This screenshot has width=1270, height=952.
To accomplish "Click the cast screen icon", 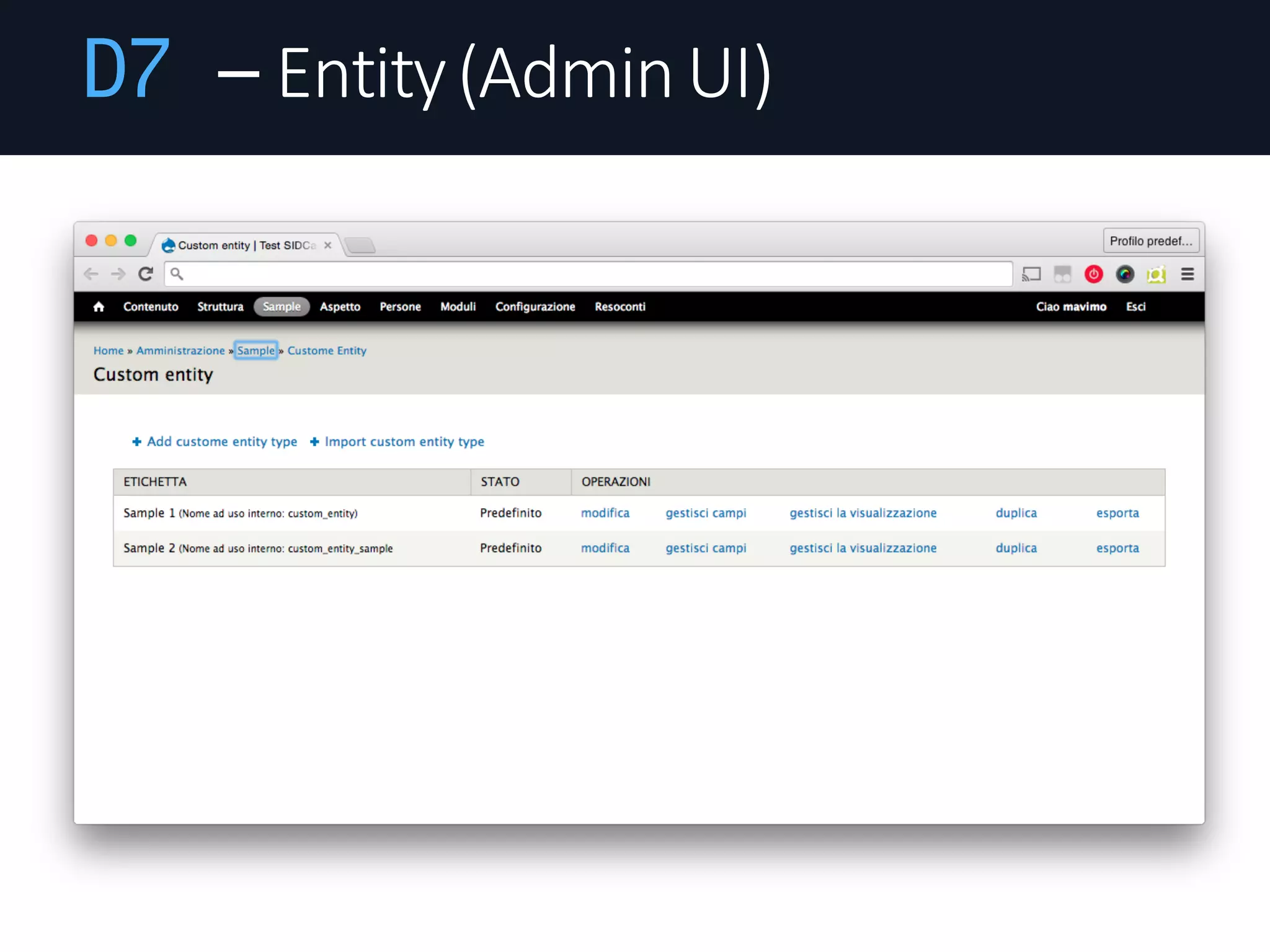I will point(1031,274).
